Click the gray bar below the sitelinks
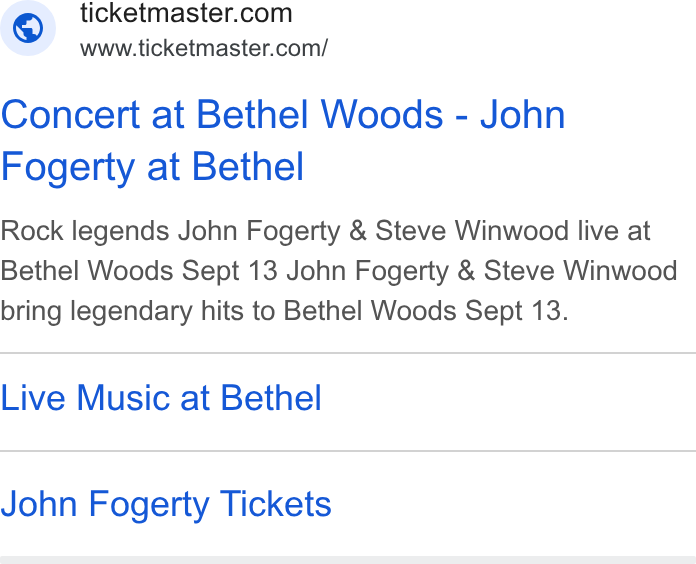The width and height of the screenshot is (696, 564). click(x=348, y=560)
